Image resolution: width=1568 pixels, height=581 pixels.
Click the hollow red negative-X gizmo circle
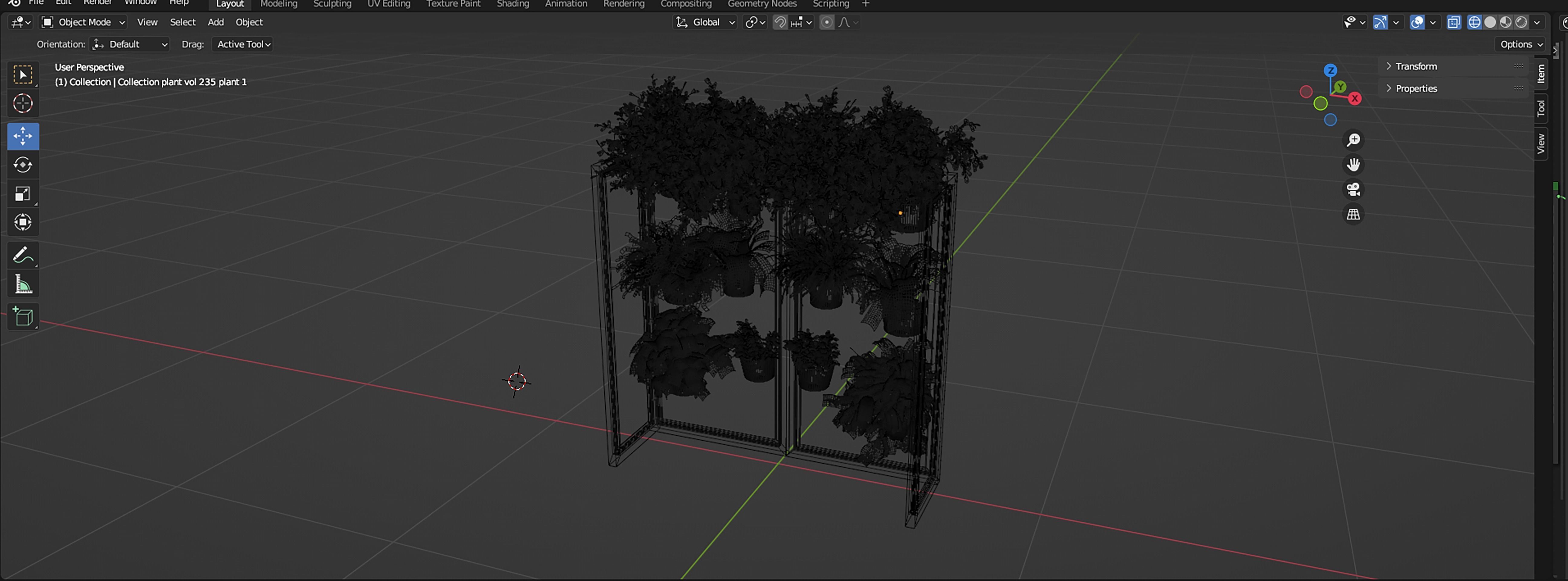click(x=1306, y=92)
